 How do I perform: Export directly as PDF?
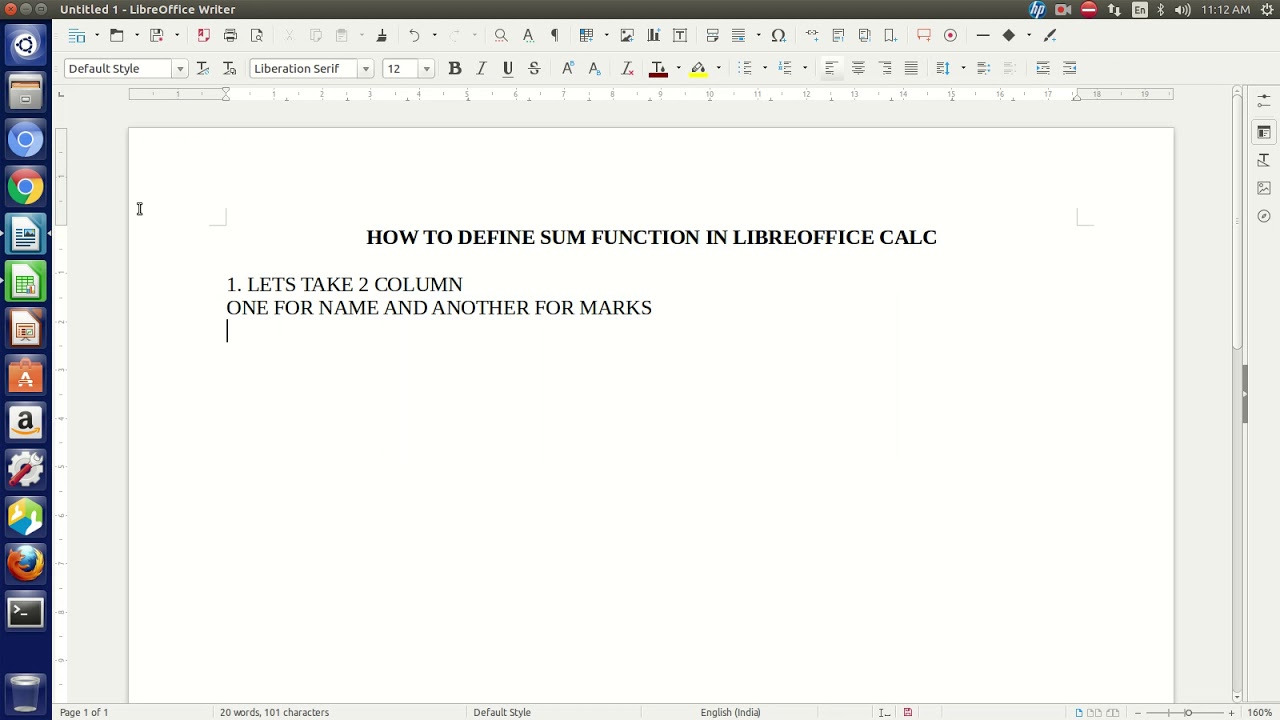coord(204,35)
